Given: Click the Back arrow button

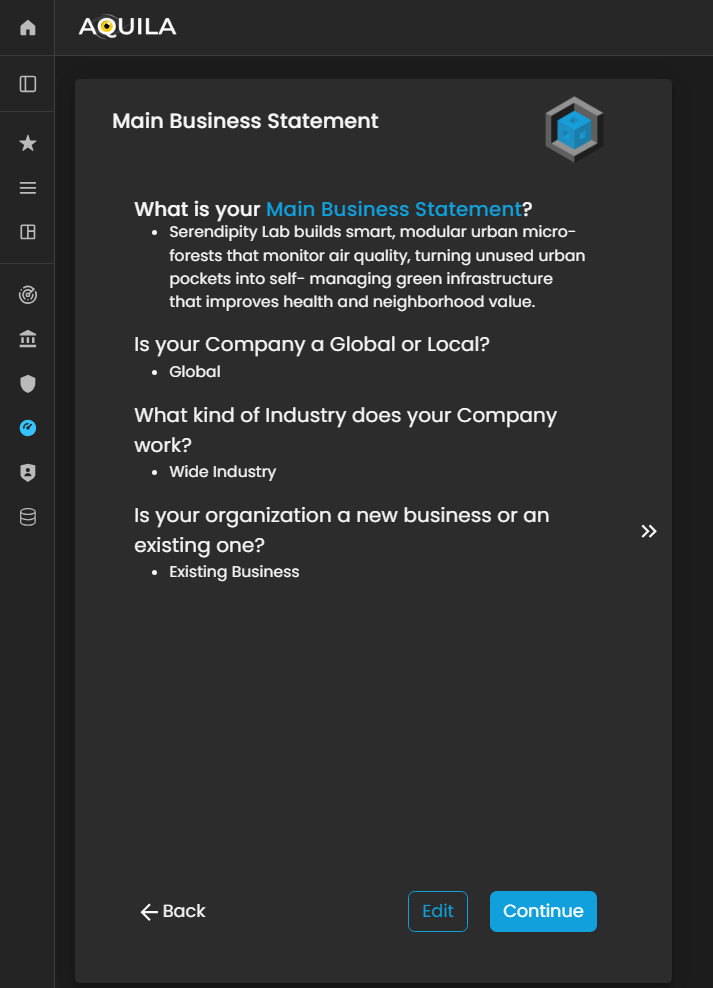Looking at the screenshot, I should click(x=173, y=911).
